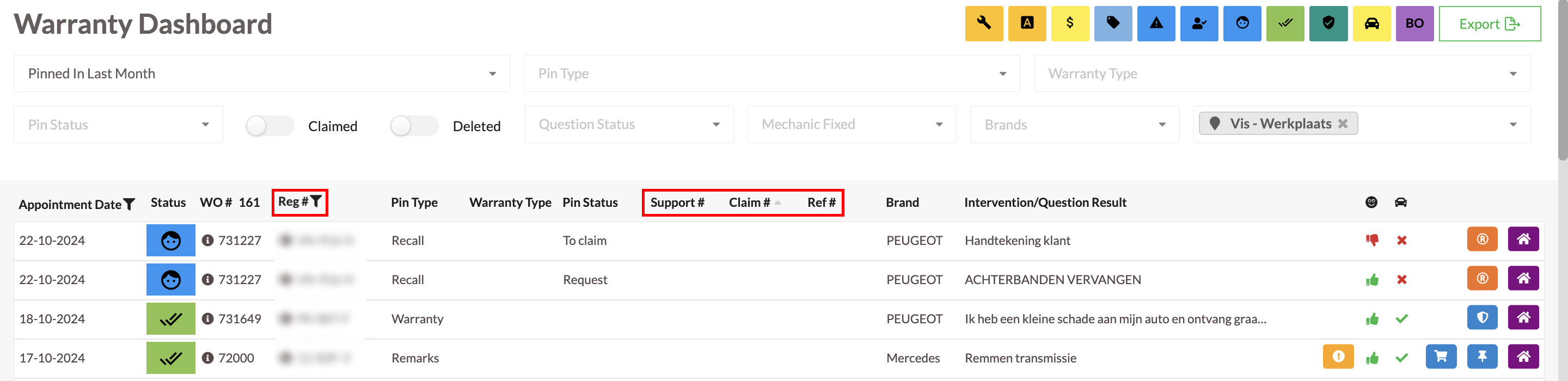Click the dollar sign filter button
Screen dimensions: 1568x381
pos(1069,24)
